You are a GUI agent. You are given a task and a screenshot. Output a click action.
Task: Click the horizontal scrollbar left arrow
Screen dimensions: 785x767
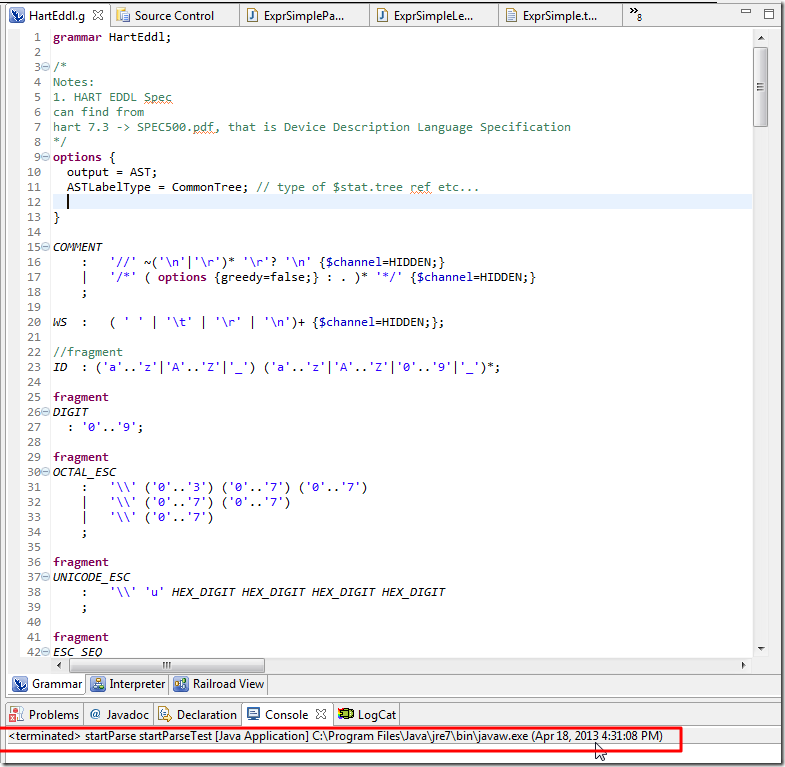click(59, 665)
